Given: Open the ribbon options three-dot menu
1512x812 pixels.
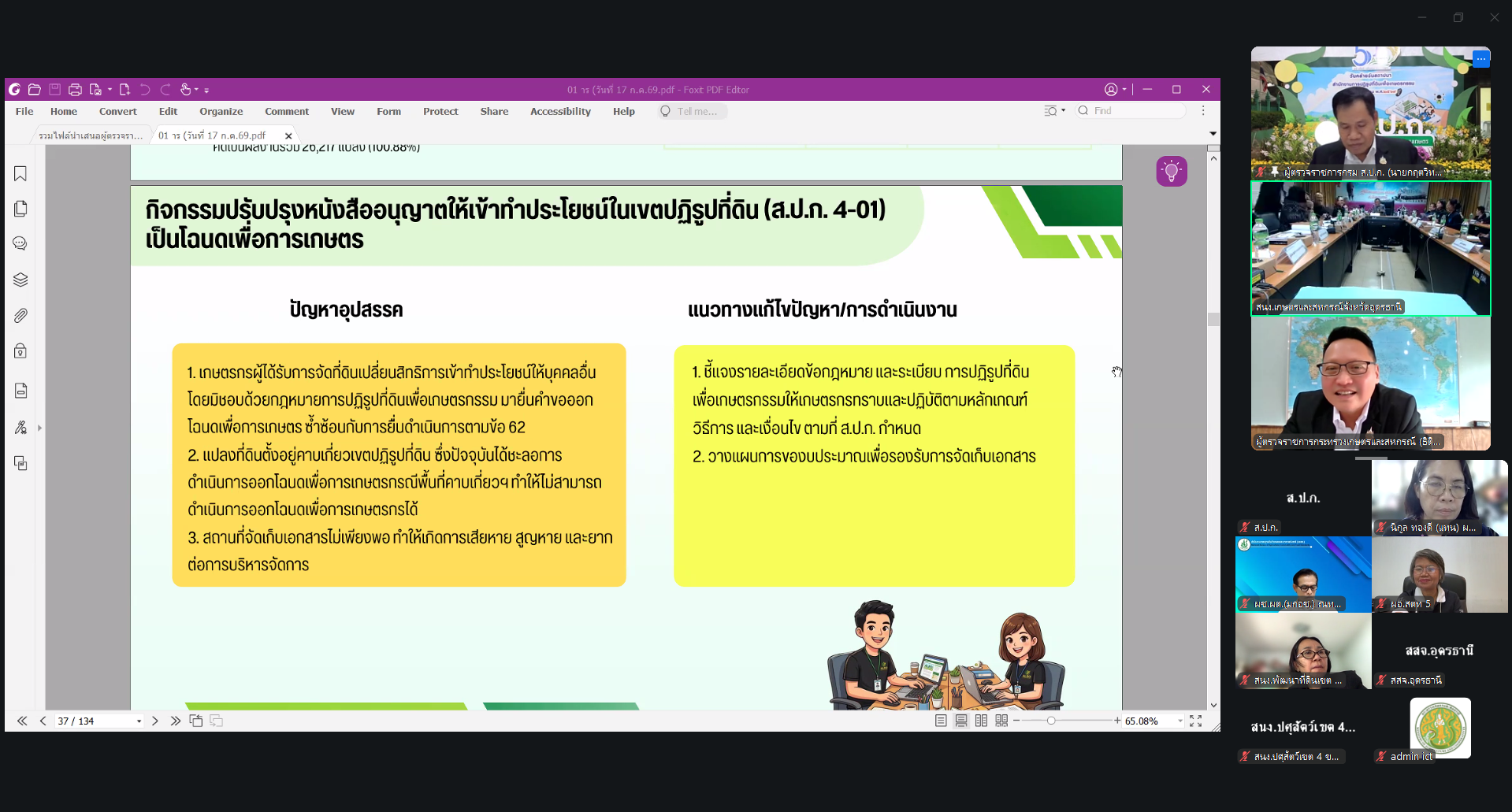Looking at the screenshot, I should (x=1203, y=111).
